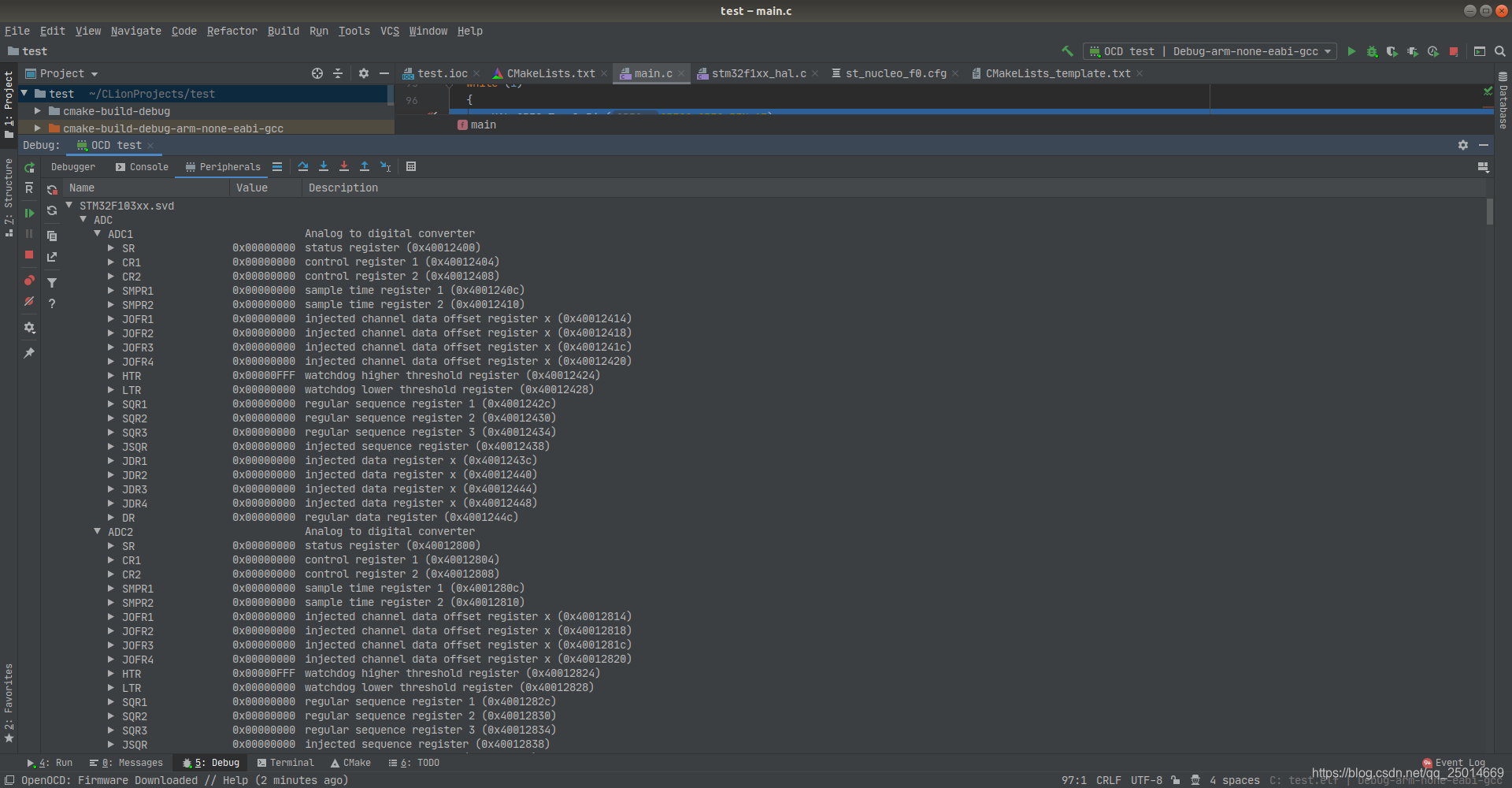Toggle Mute Breakpoints in the debug sidebar
Image resolution: width=1512 pixels, height=788 pixels.
coord(30,303)
